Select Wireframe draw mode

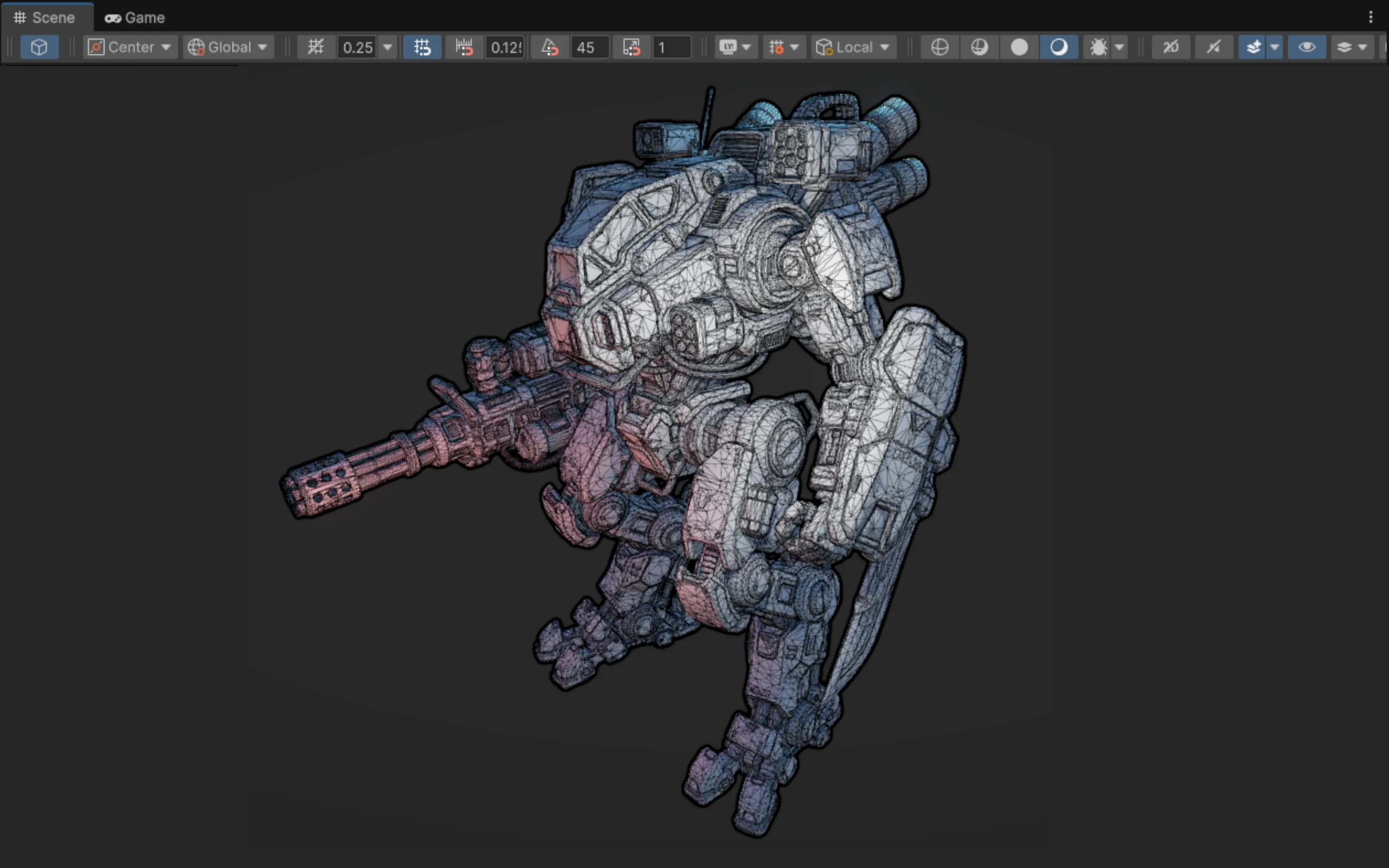940,47
